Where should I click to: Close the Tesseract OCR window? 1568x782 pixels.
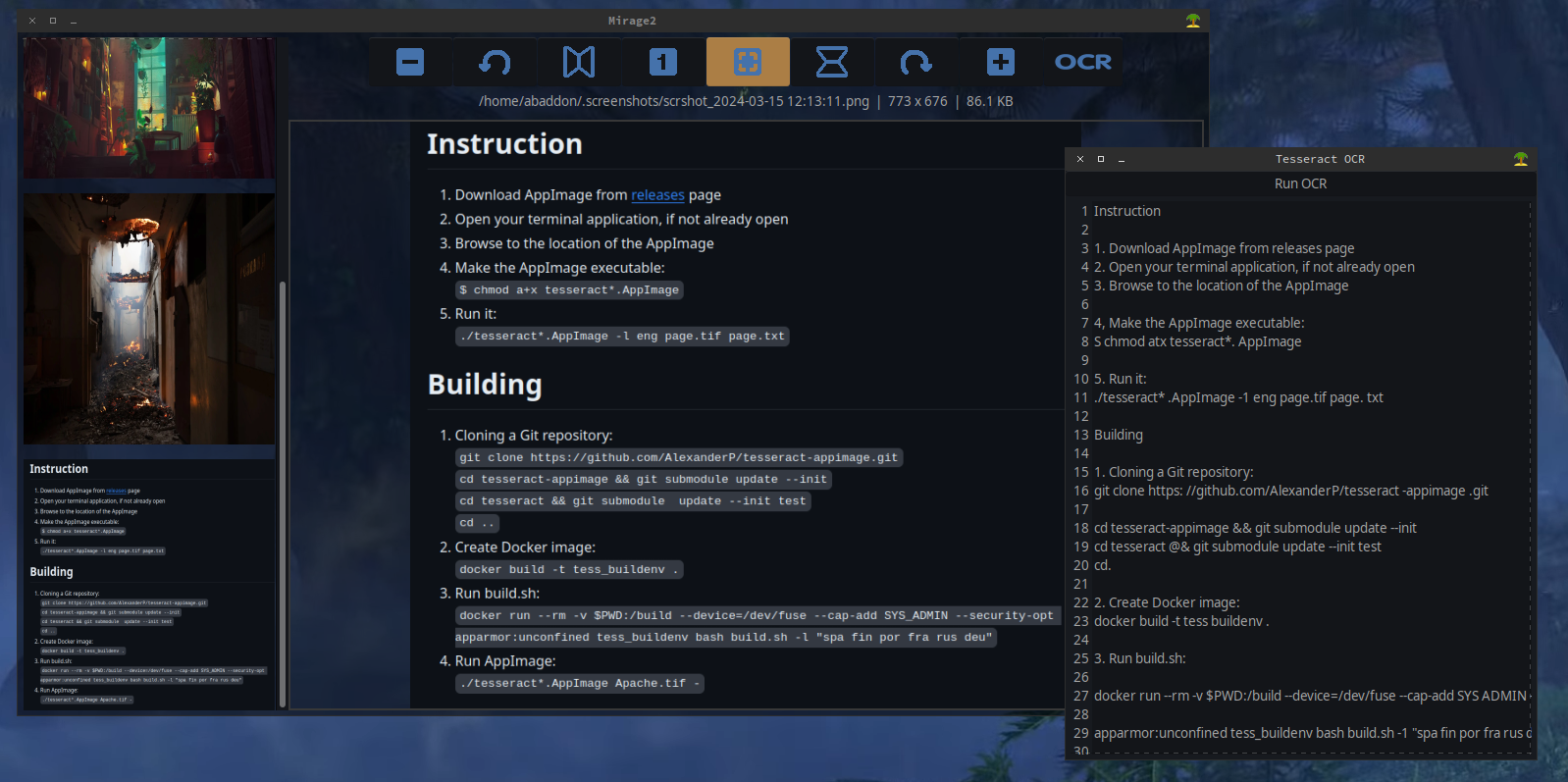(x=1080, y=159)
